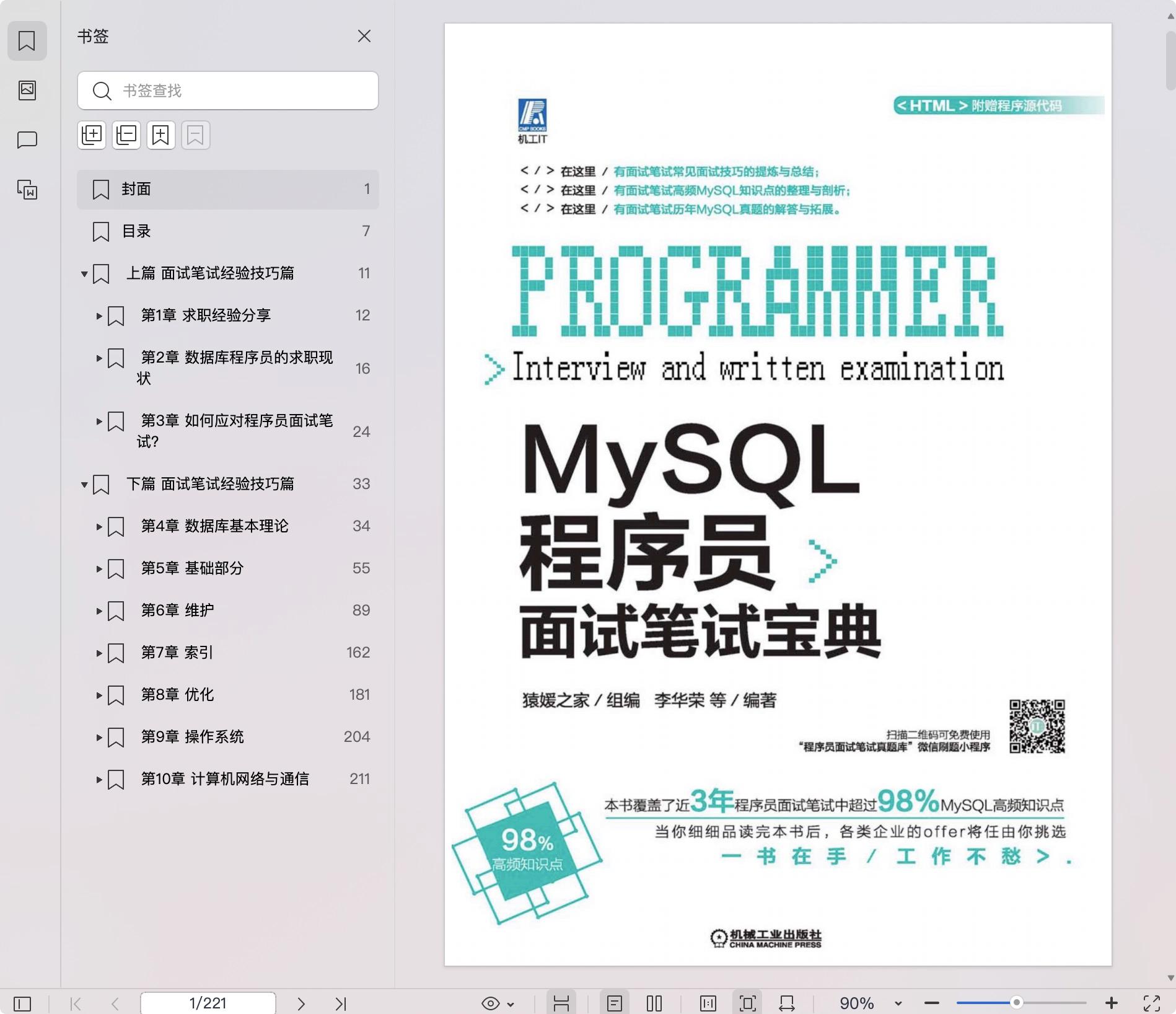Open bookmark 第7章 索引

tap(177, 653)
